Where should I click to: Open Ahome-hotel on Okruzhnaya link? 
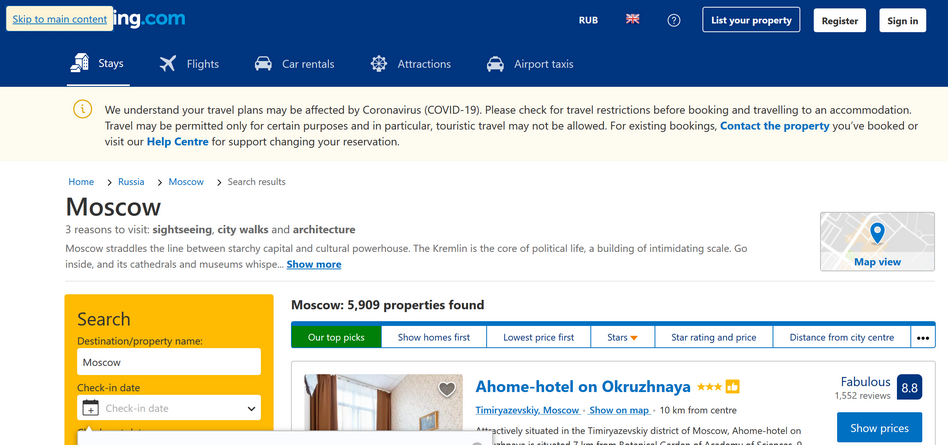[583, 386]
